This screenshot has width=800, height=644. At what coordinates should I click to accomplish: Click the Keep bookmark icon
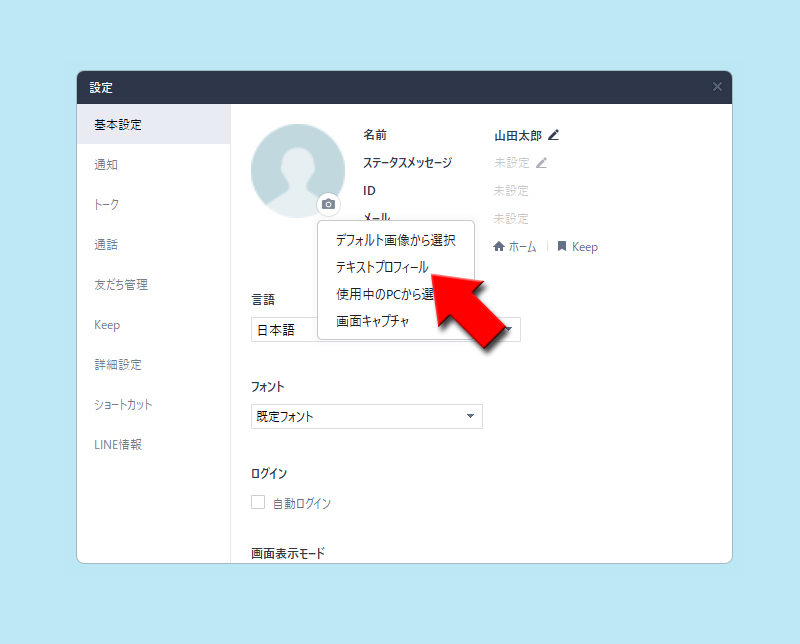point(563,246)
